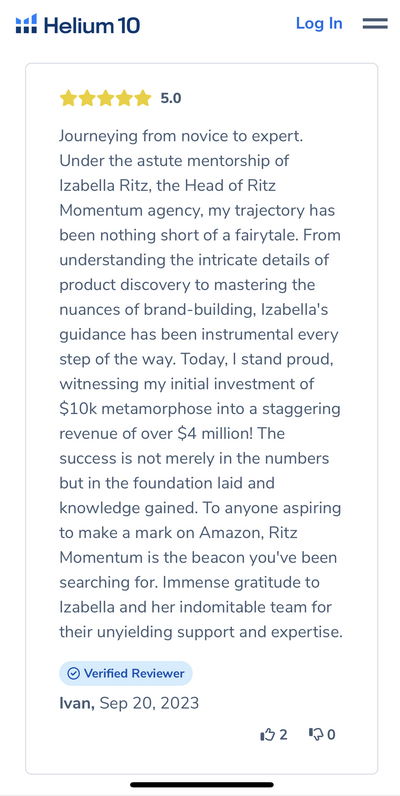Select the first rating star

coord(68,98)
